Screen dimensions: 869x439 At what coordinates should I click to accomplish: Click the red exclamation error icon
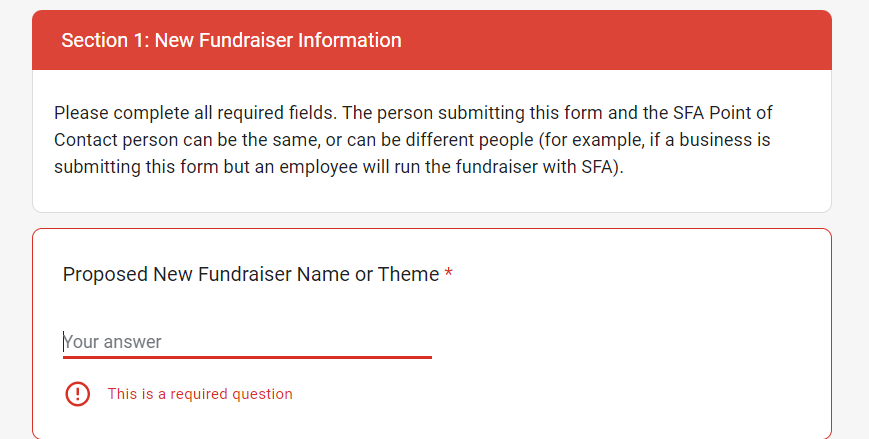pyautogui.click(x=78, y=394)
